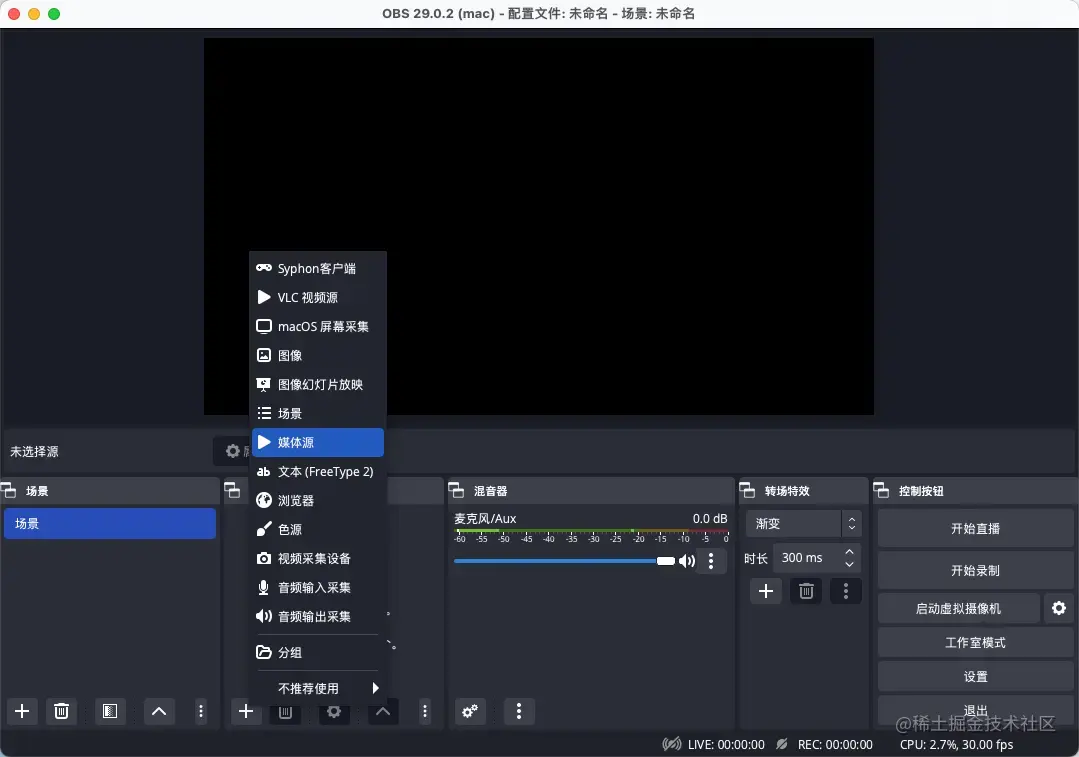Add a transition with the plus icon
This screenshot has width=1079, height=757.
(x=766, y=591)
